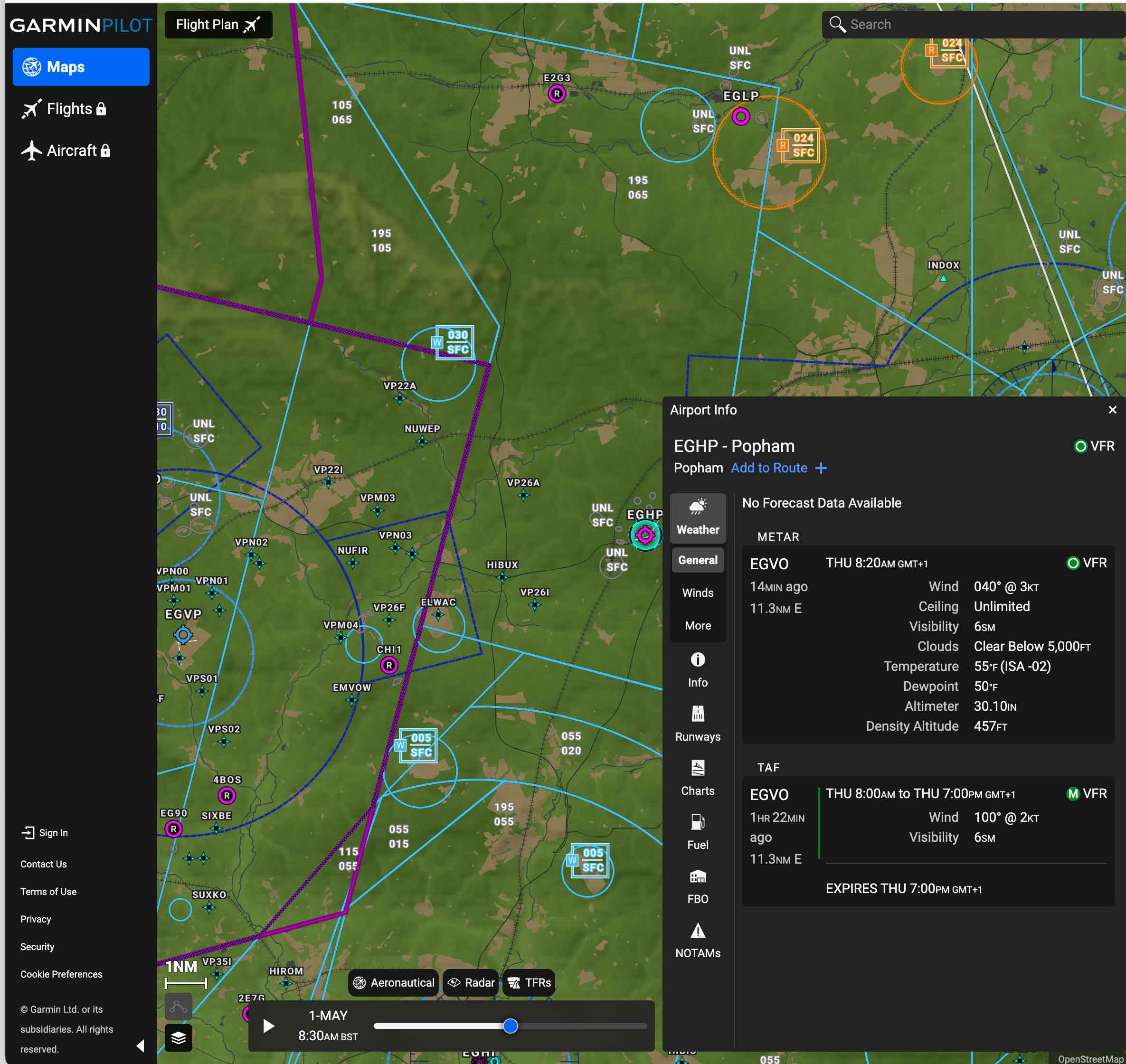Open the locked Aircraft section
Image resolution: width=1126 pixels, height=1064 pixels.
pos(66,151)
